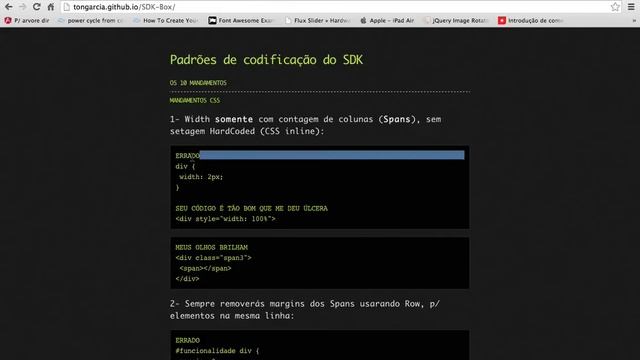The height and width of the screenshot is (360, 640).
Task: Open the 'Apple - iPad Air' bookmark
Action: click(x=387, y=20)
